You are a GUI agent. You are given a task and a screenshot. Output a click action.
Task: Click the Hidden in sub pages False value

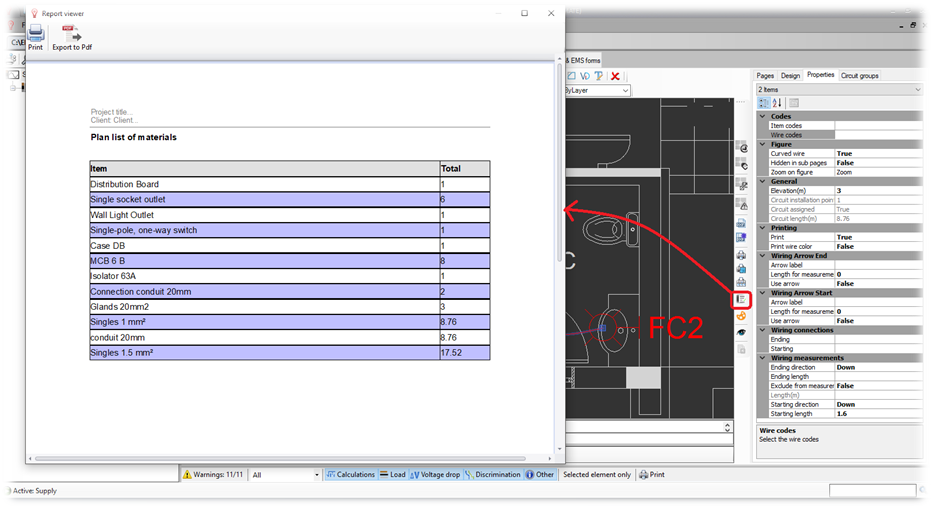(x=878, y=163)
